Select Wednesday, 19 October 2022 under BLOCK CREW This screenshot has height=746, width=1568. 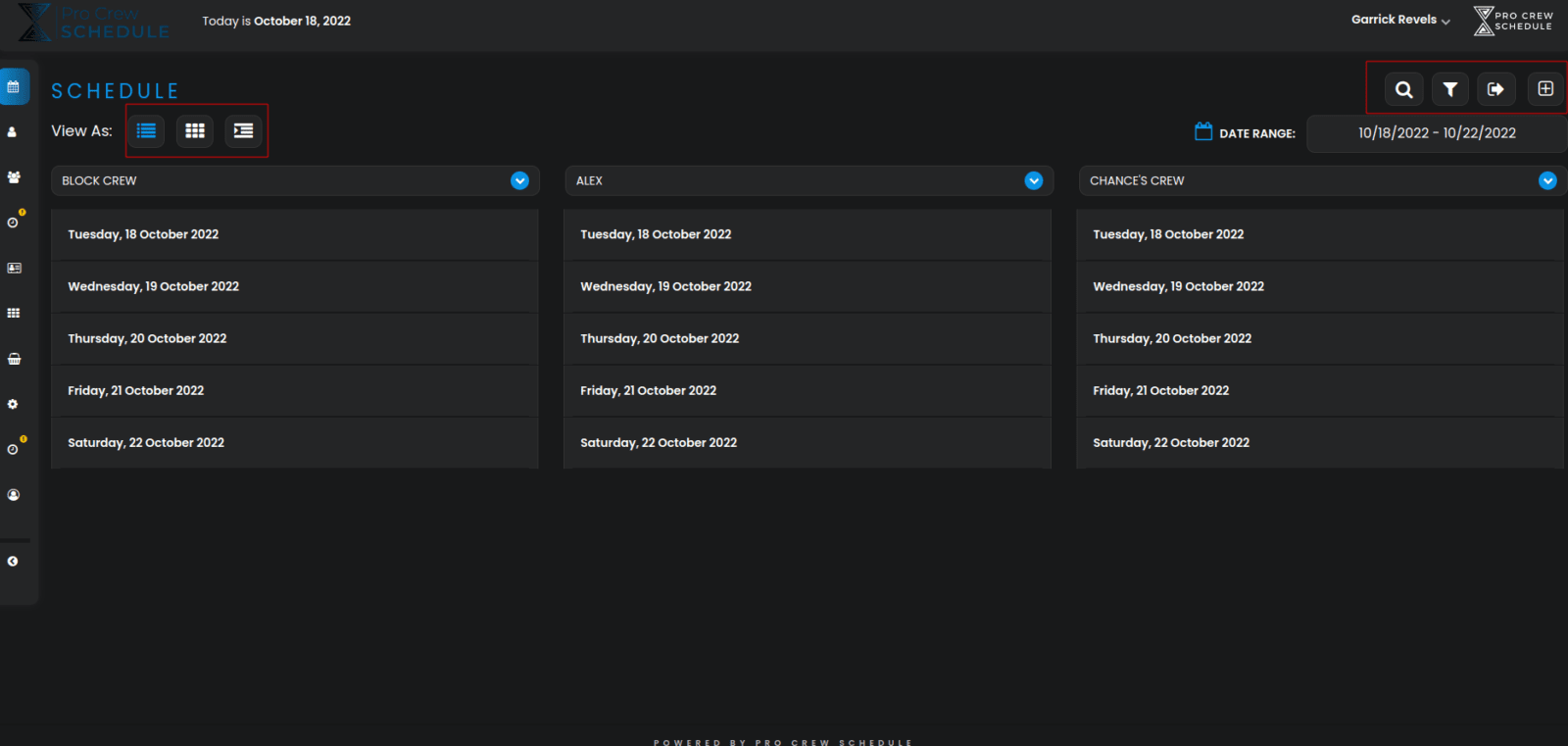(x=294, y=286)
